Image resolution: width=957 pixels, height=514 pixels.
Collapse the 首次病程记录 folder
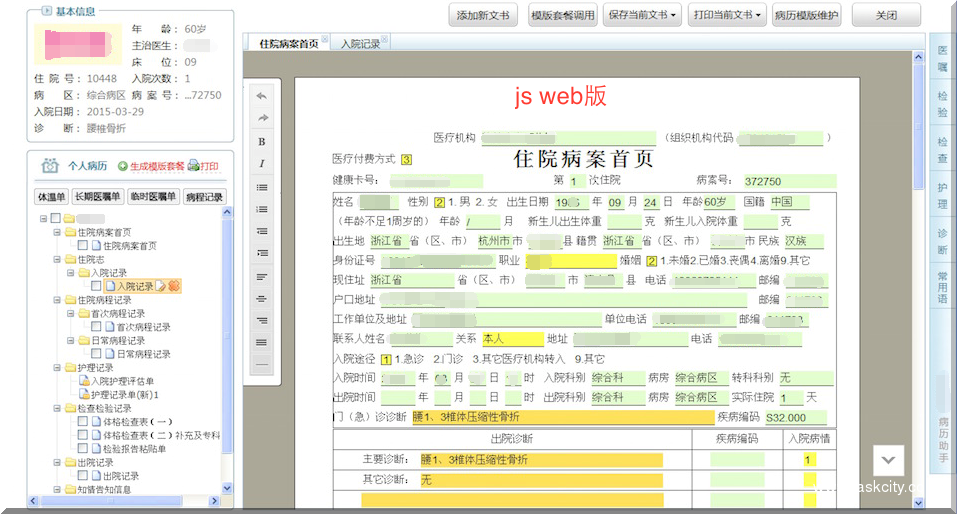[x=70, y=313]
